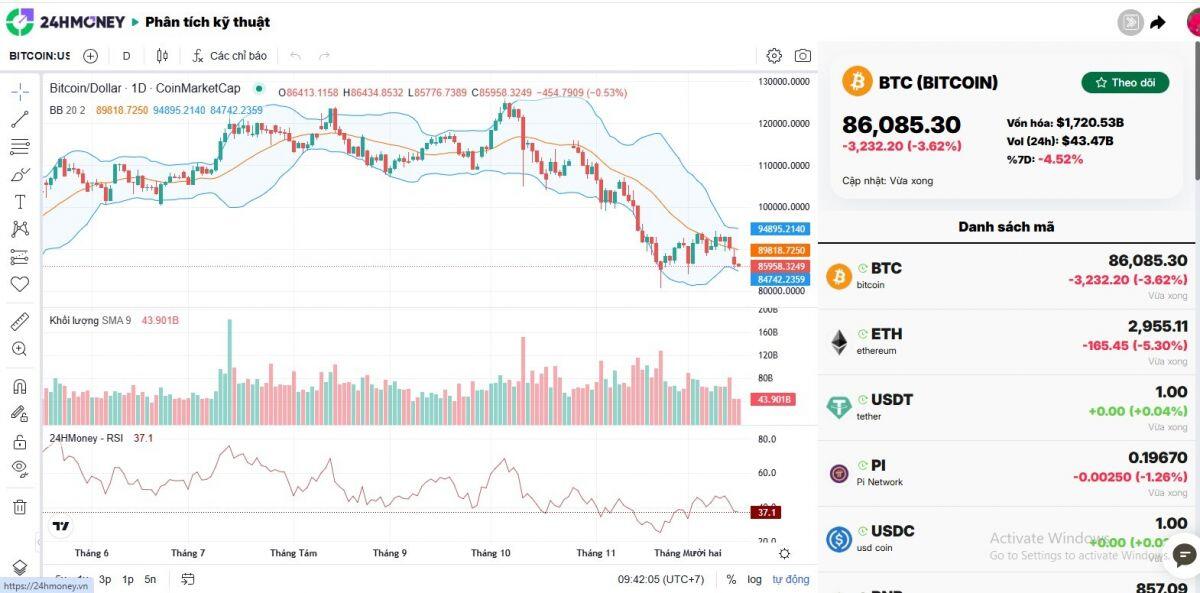Image resolution: width=1200 pixels, height=593 pixels.
Task: Open the object tree layers icon
Action: point(19,567)
